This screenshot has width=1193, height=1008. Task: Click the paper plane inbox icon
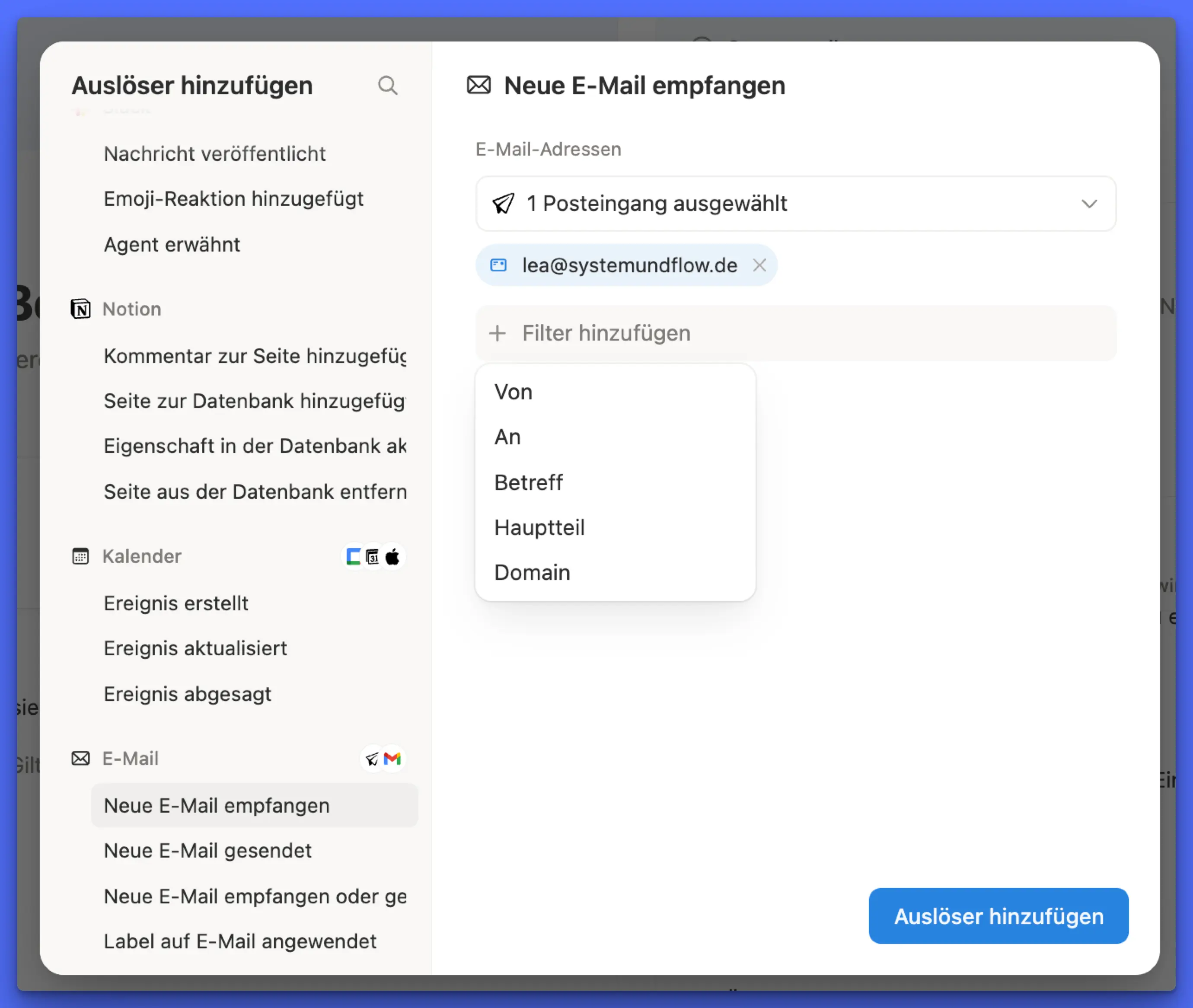coord(504,204)
